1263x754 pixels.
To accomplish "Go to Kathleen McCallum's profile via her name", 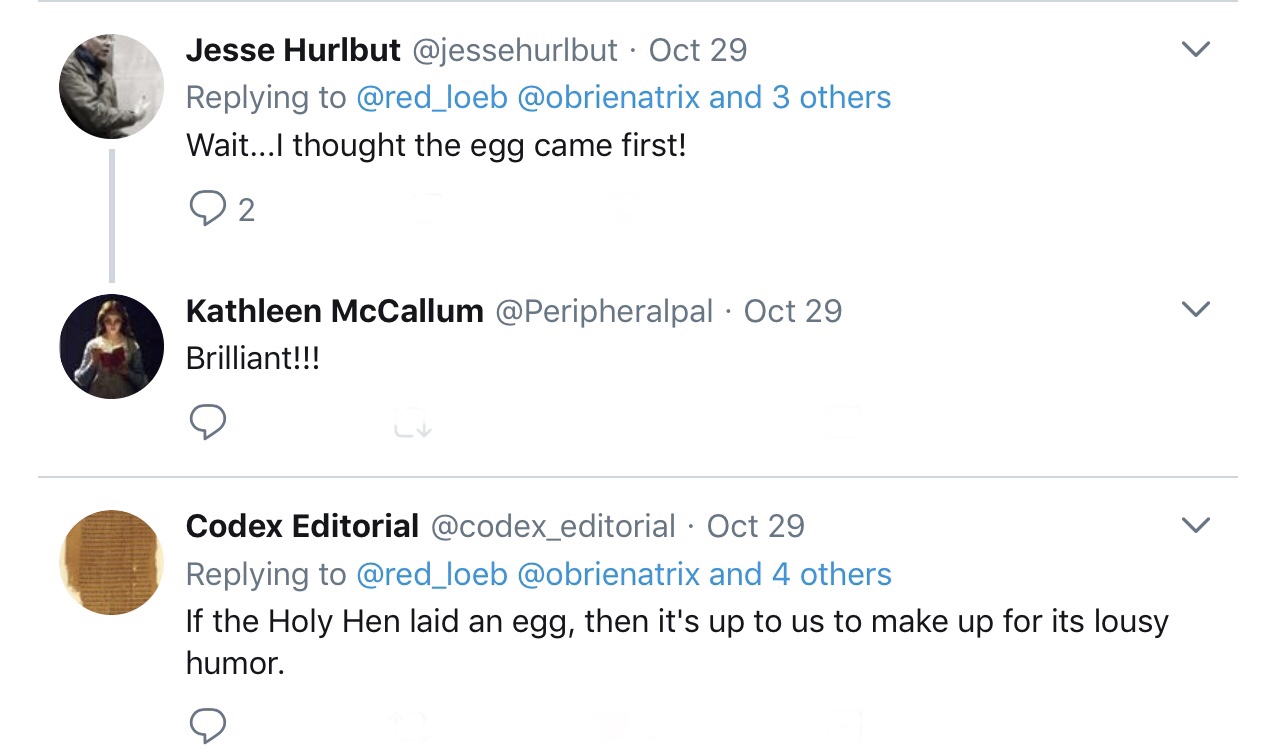I will (334, 311).
